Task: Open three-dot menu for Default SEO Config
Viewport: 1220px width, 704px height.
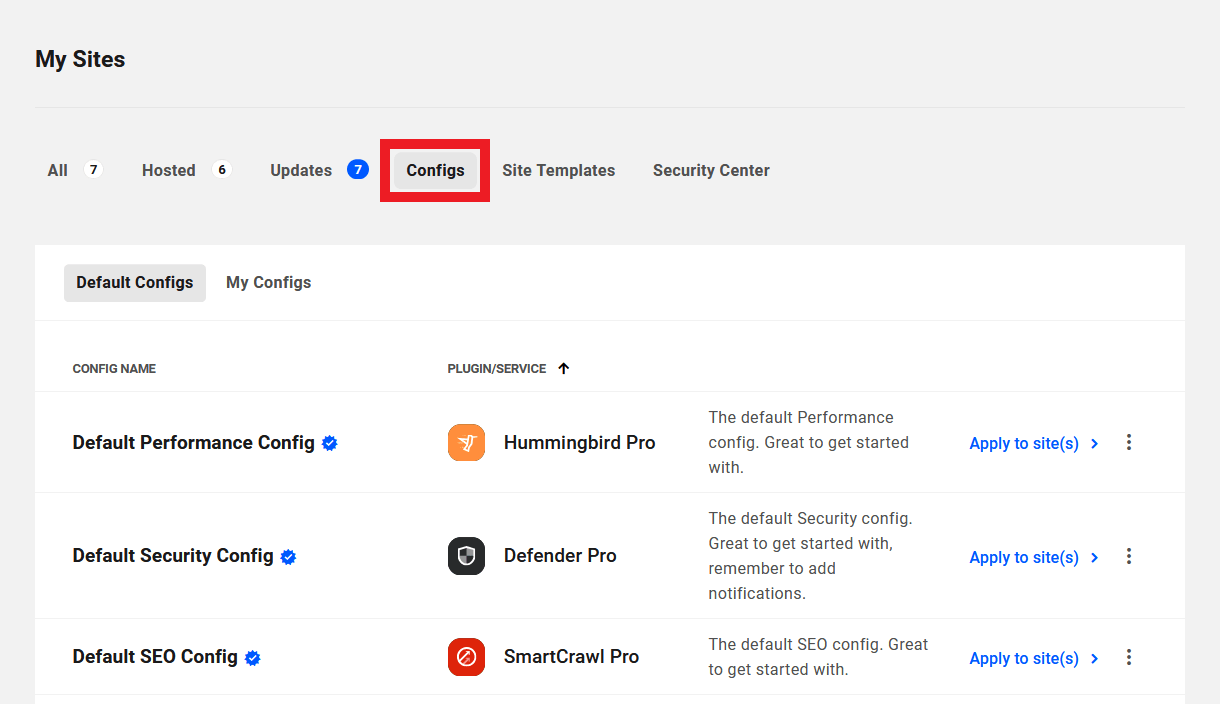Action: [x=1129, y=657]
